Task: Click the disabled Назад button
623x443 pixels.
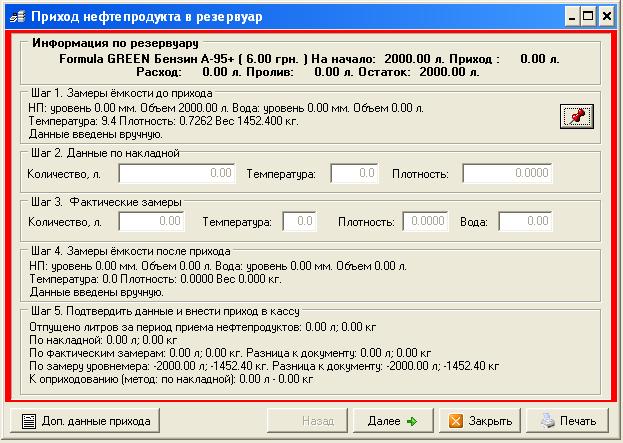Action: pyautogui.click(x=307, y=421)
